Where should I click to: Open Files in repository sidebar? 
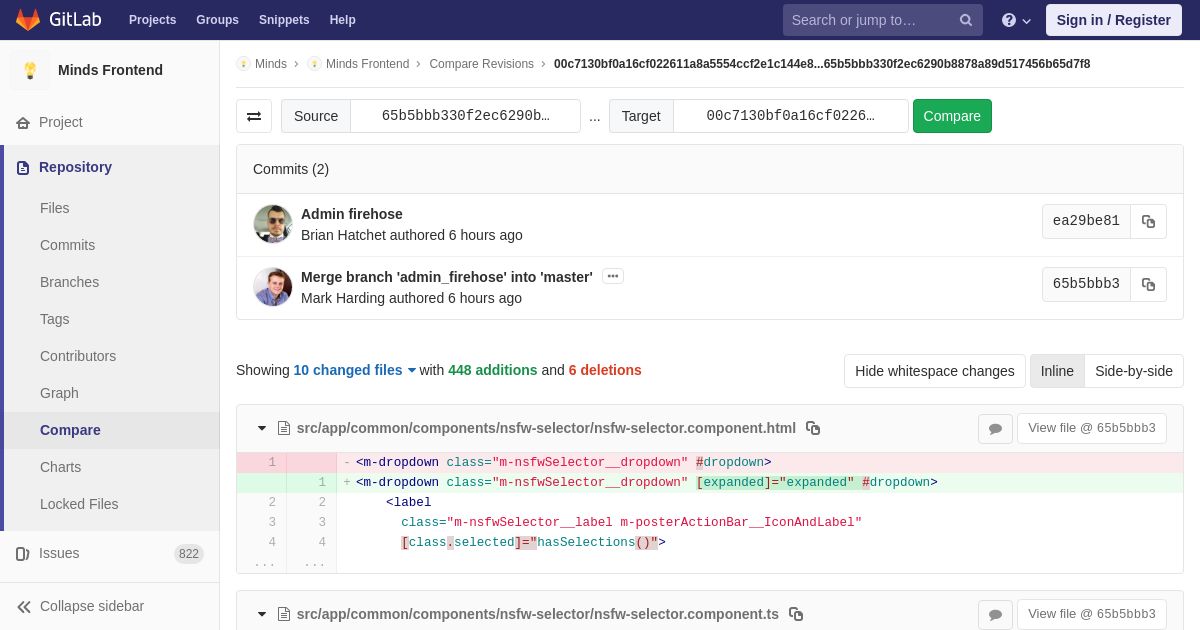point(55,208)
